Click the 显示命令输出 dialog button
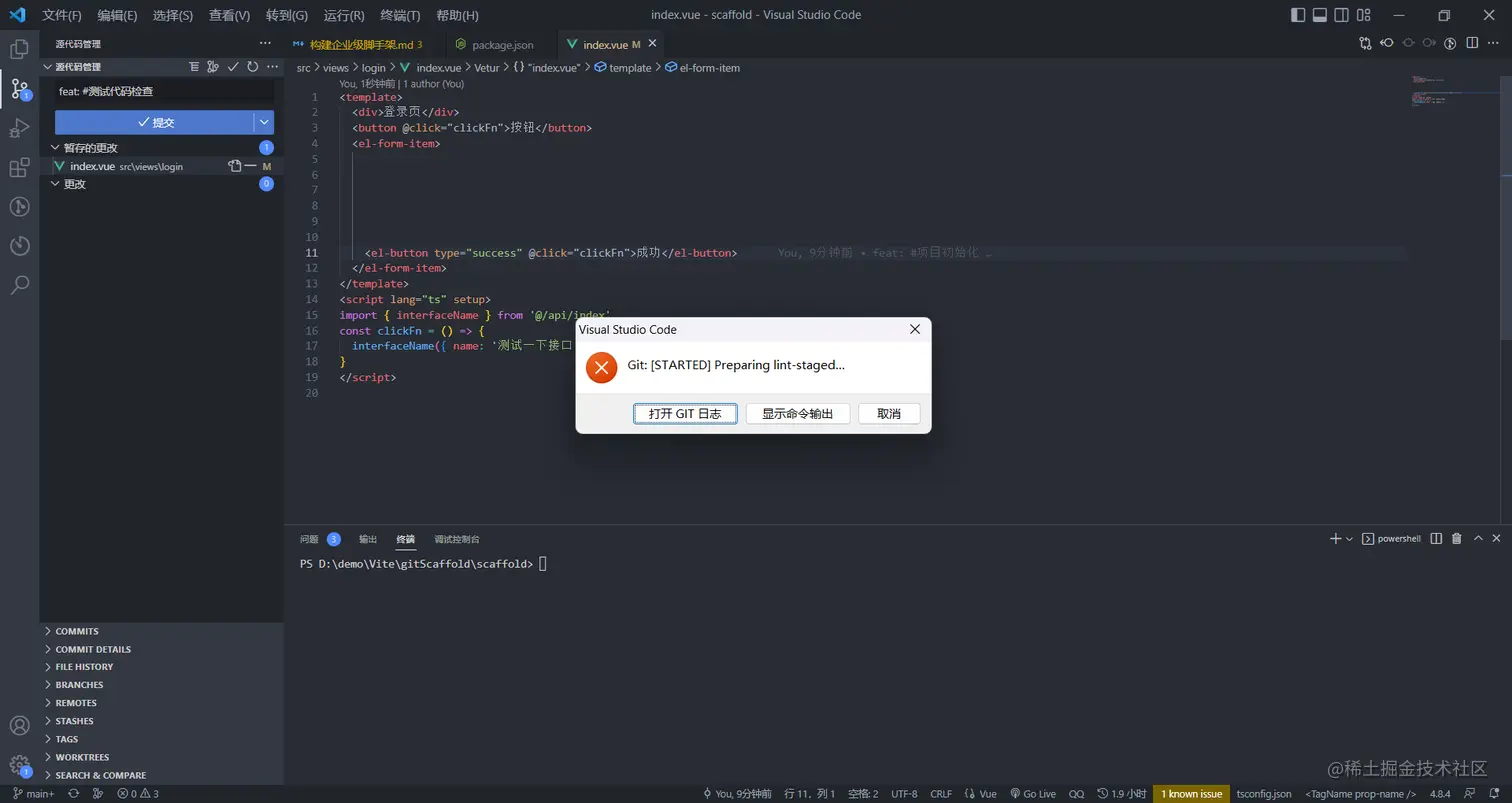Screen dimensions: 1512x803 click(798, 414)
